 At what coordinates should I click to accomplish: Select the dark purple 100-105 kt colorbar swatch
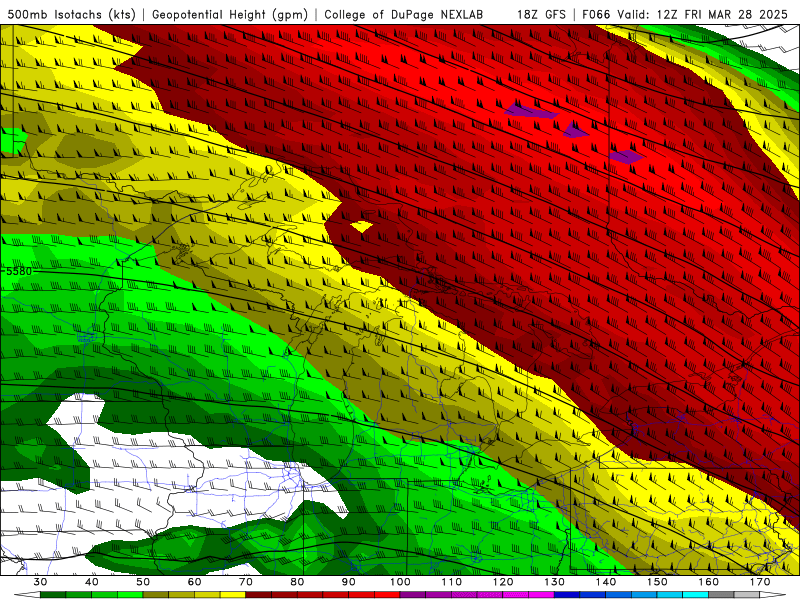413,595
